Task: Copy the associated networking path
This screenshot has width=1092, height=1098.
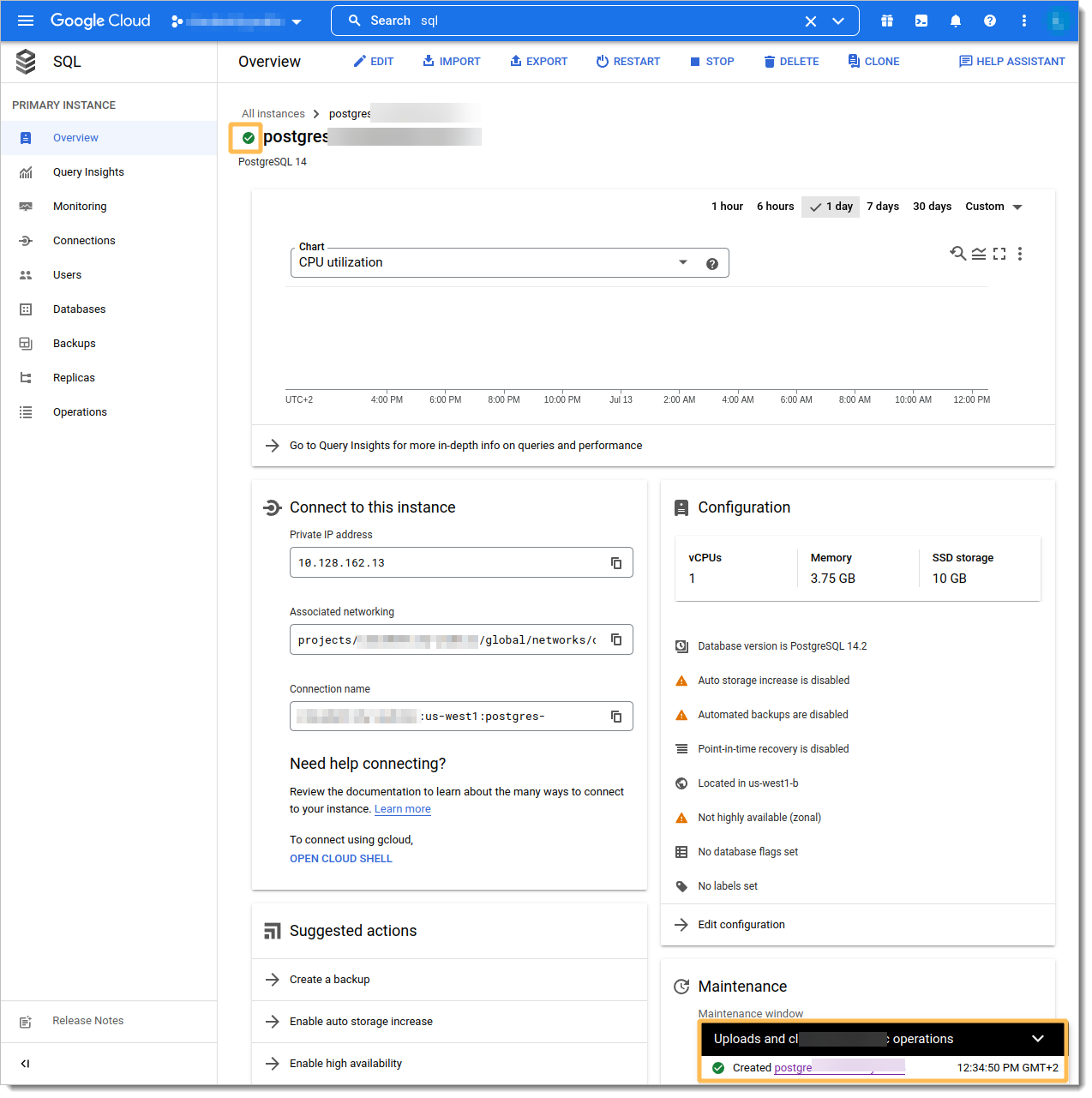Action: (616, 639)
